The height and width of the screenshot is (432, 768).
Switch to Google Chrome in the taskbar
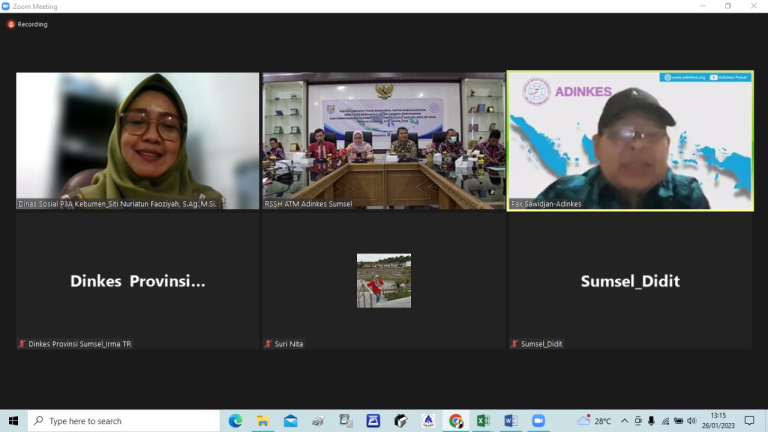456,421
